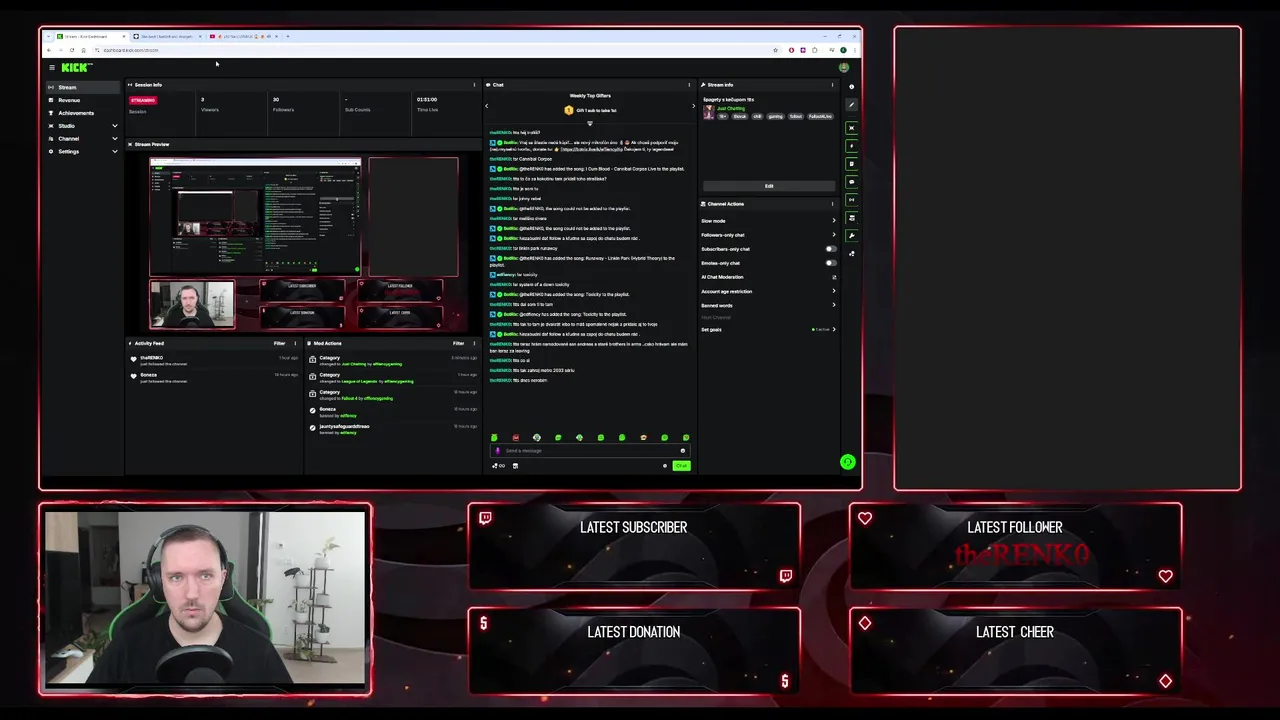Click the 'chill' stream tag
This screenshot has height=720, width=1280.
[x=757, y=116]
